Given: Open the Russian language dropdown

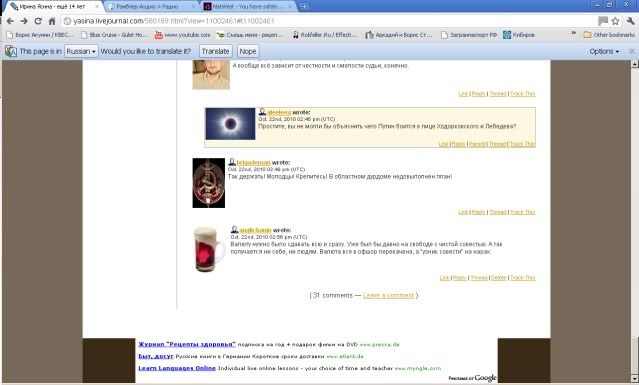Looking at the screenshot, I should point(81,51).
